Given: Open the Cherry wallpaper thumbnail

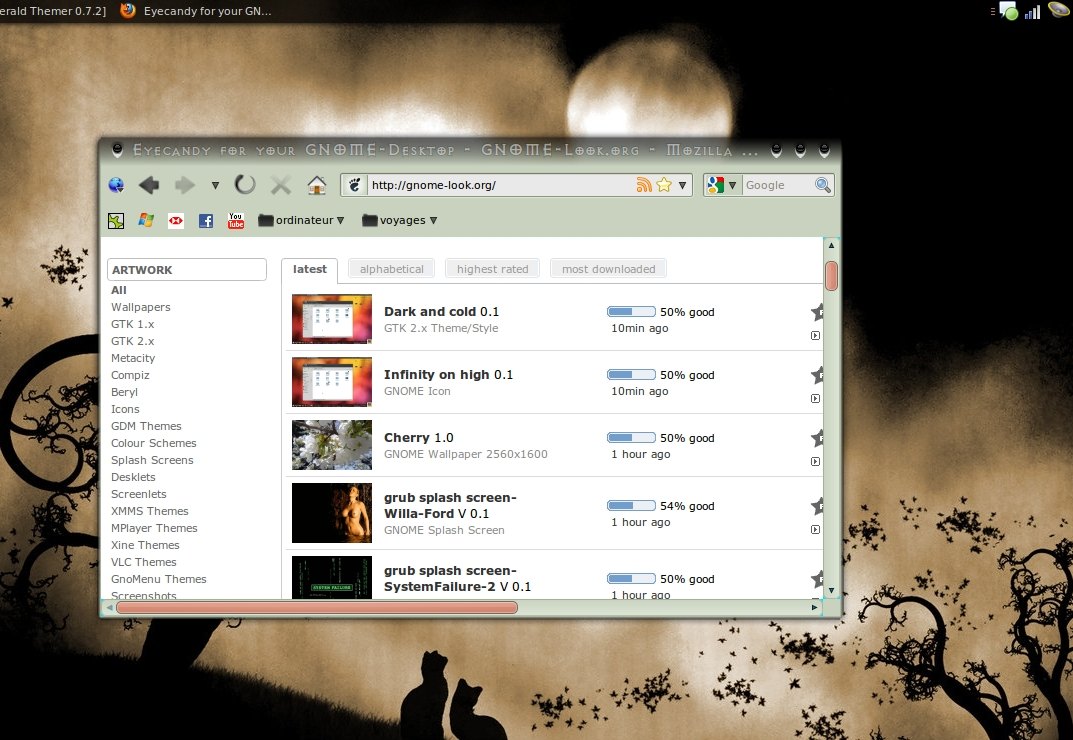Looking at the screenshot, I should 332,445.
